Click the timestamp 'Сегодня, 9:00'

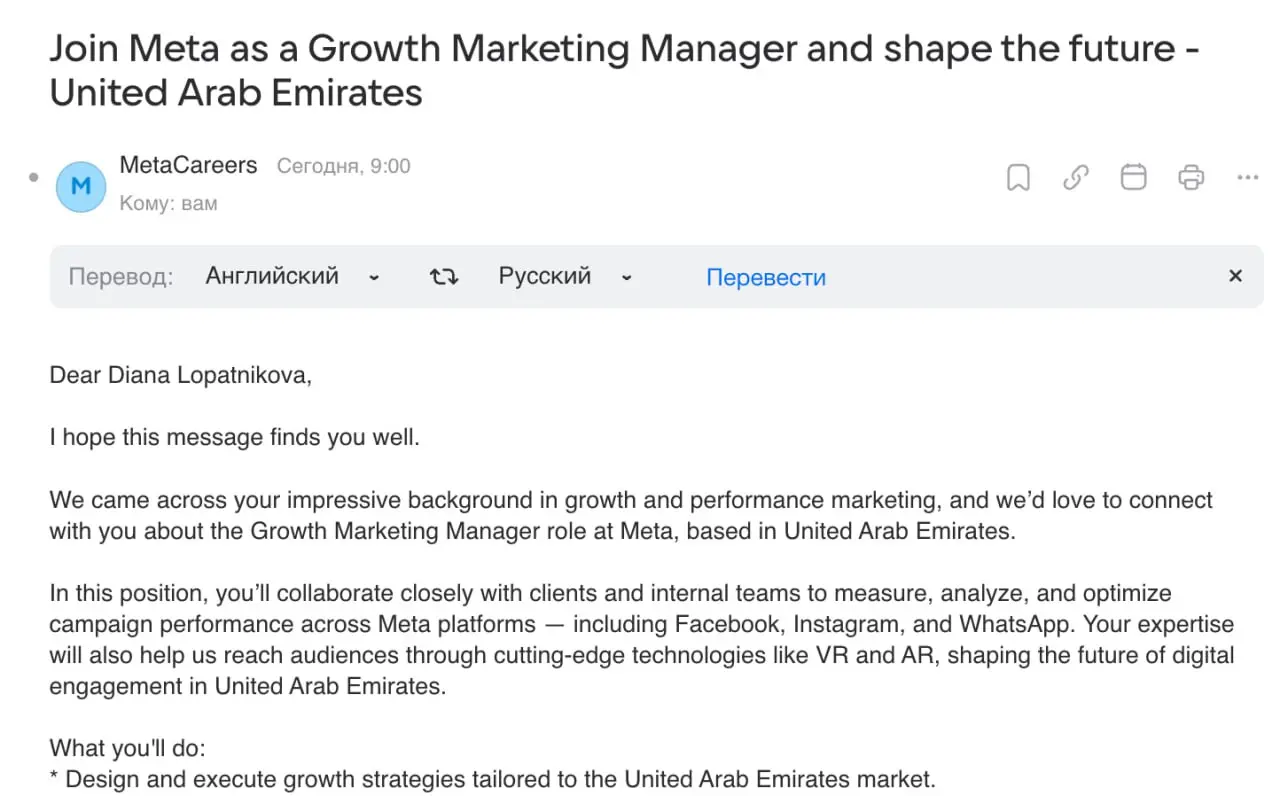click(343, 166)
